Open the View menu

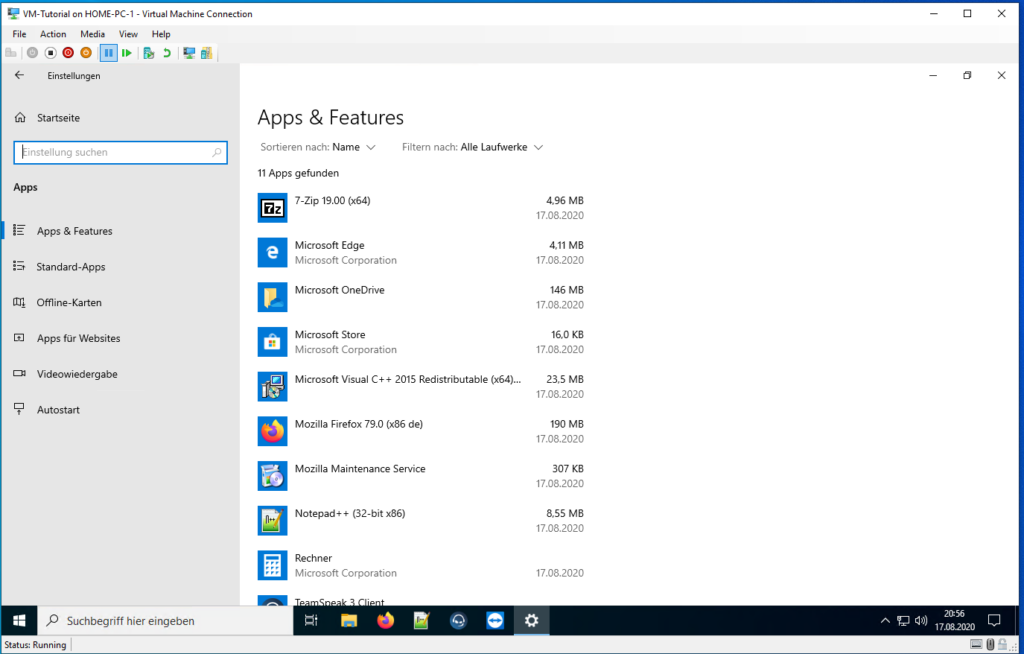[128, 34]
